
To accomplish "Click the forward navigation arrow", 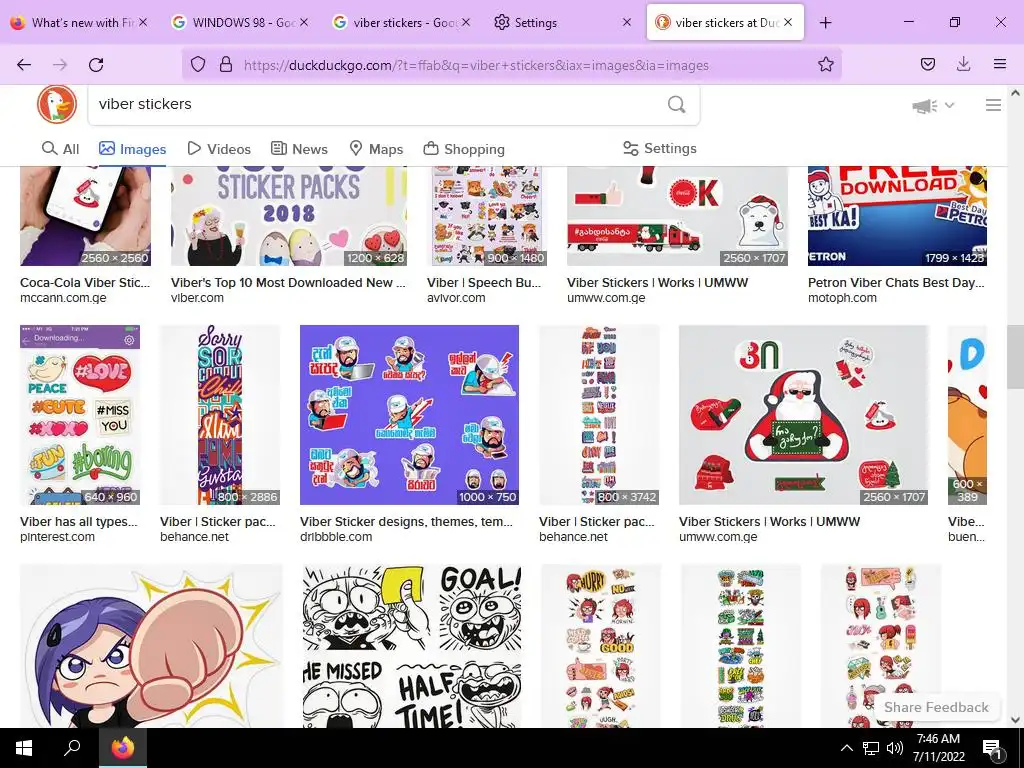I will (60, 65).
